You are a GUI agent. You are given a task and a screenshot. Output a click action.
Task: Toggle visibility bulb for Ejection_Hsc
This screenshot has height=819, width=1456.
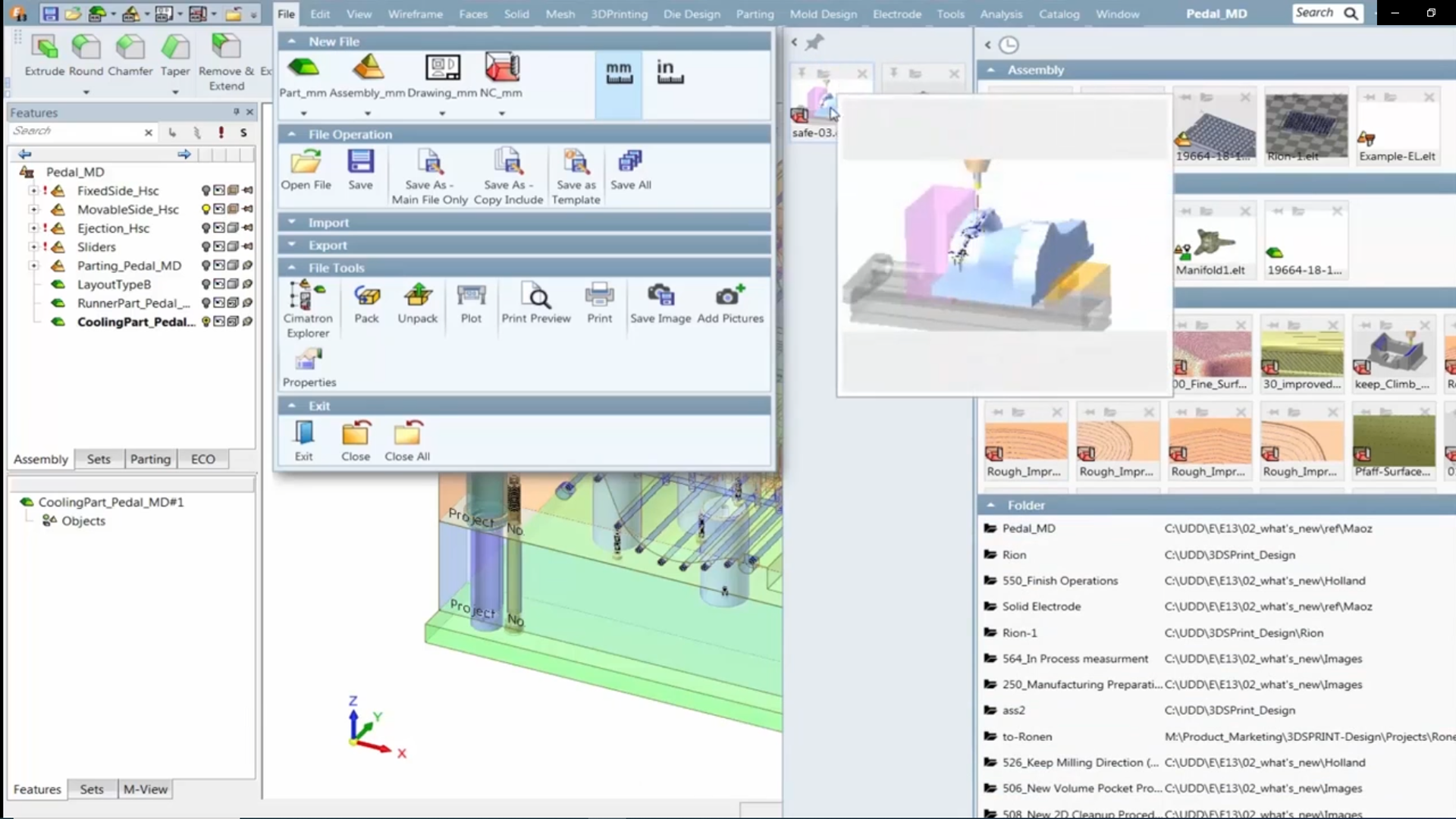(x=206, y=228)
